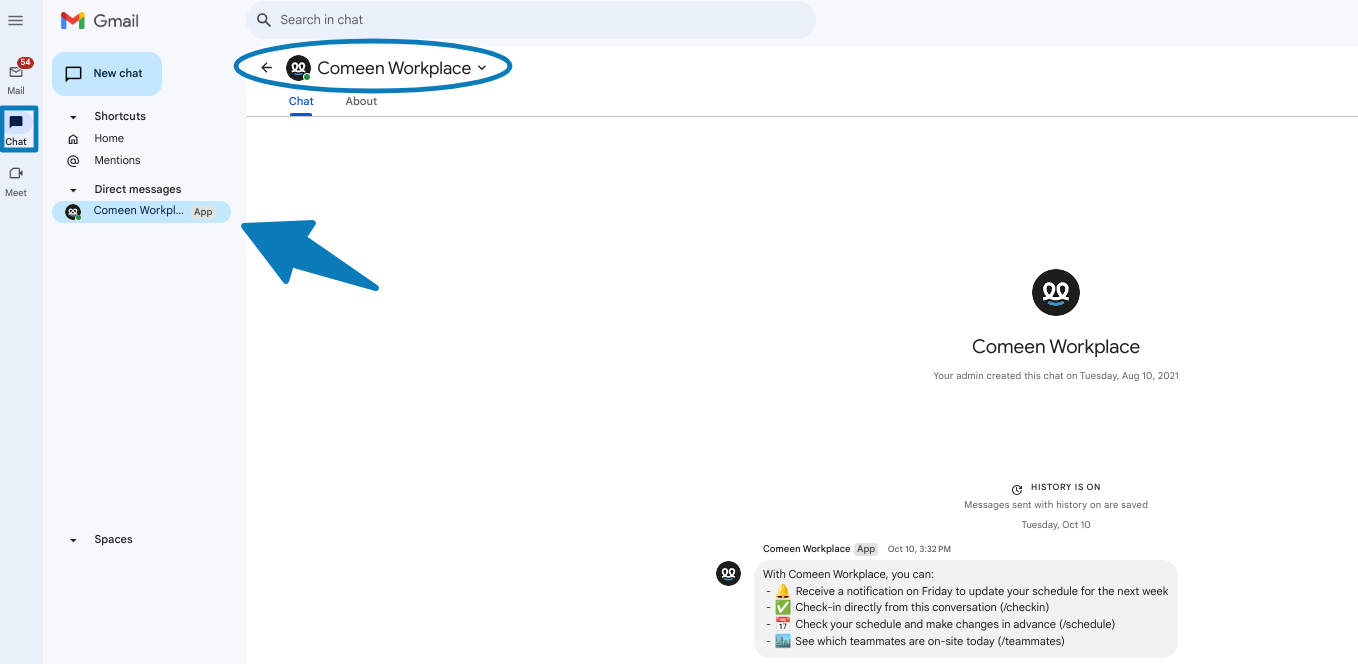Click the Comeen Workplace title below the logo

point(1056,347)
